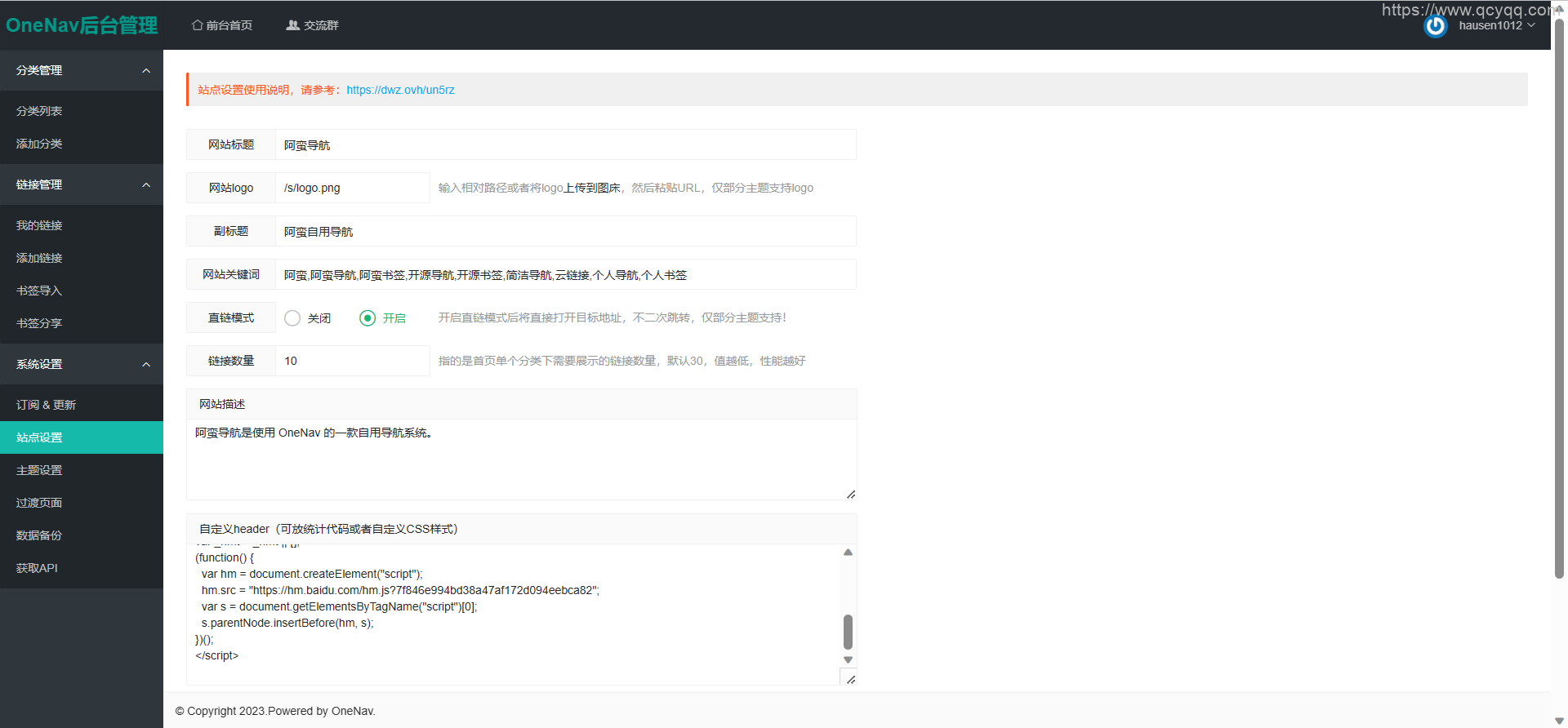Click the OneNav后台管理 logo title
The width and height of the screenshot is (1568, 728).
[x=82, y=25]
